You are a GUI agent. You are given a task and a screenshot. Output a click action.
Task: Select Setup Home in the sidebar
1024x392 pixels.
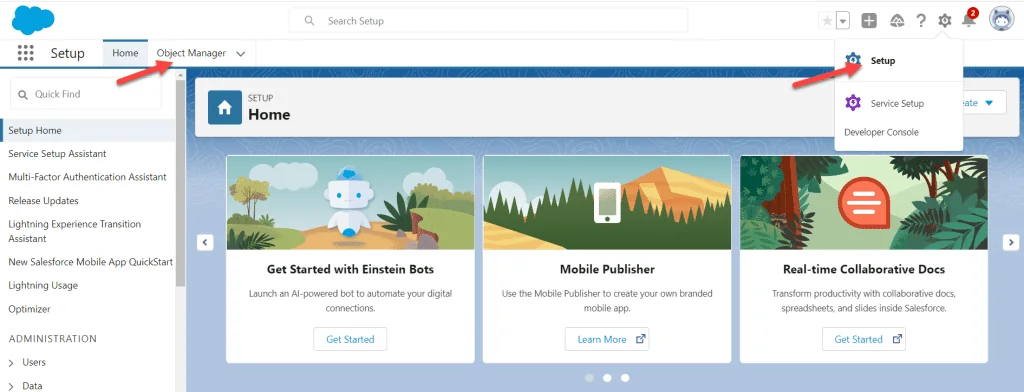(x=88, y=130)
